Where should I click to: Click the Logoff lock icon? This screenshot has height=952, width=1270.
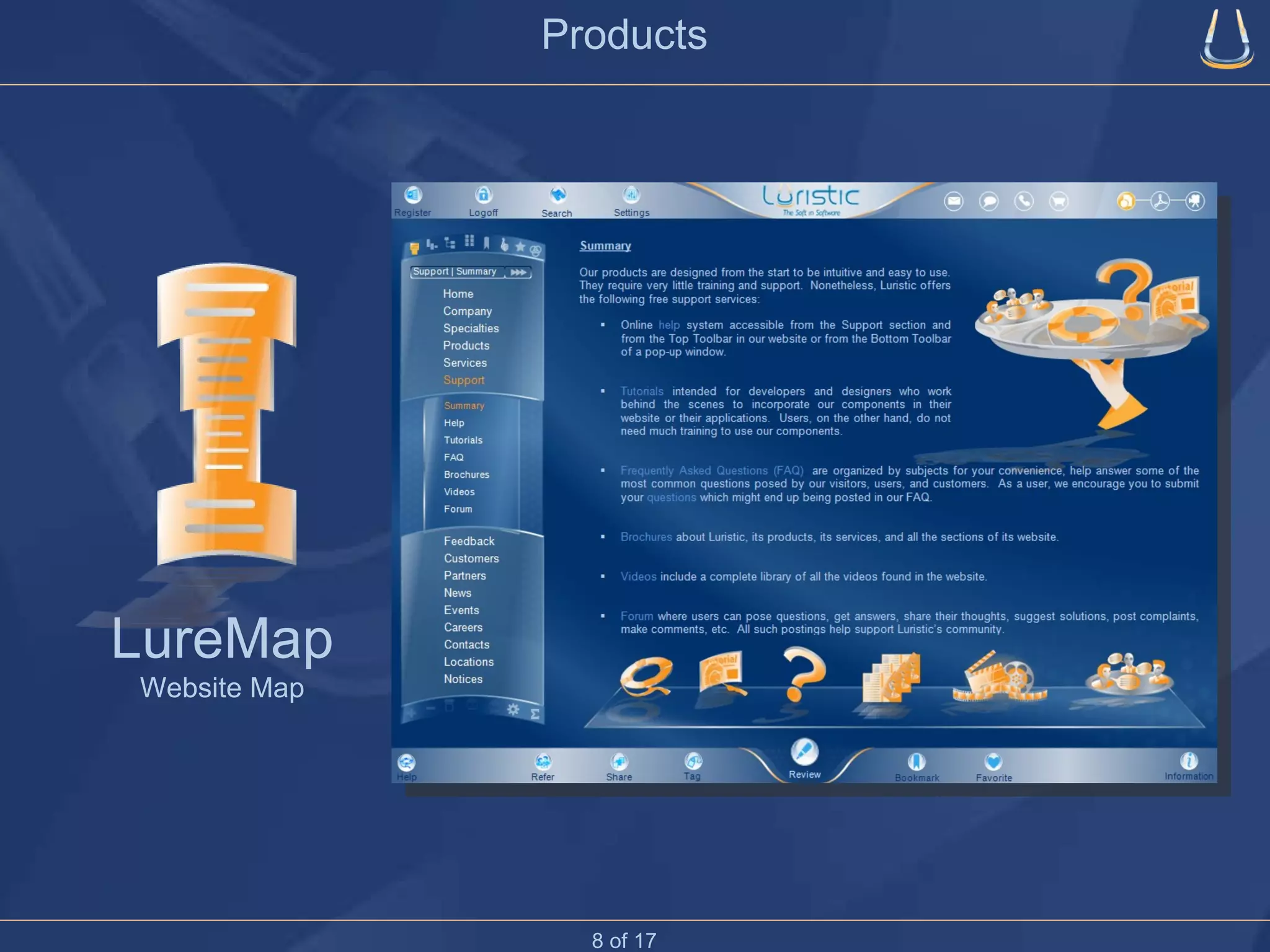click(x=484, y=195)
